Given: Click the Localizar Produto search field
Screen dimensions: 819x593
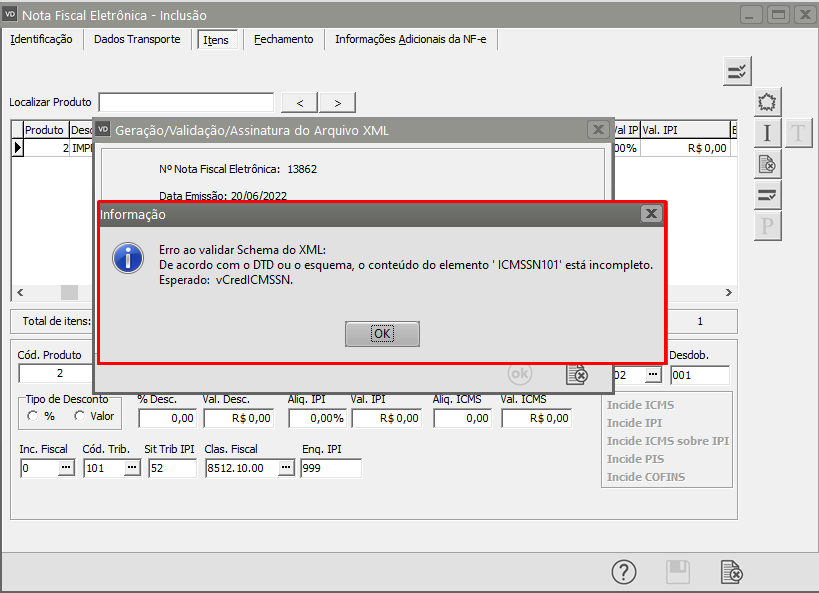Looking at the screenshot, I should (186, 102).
